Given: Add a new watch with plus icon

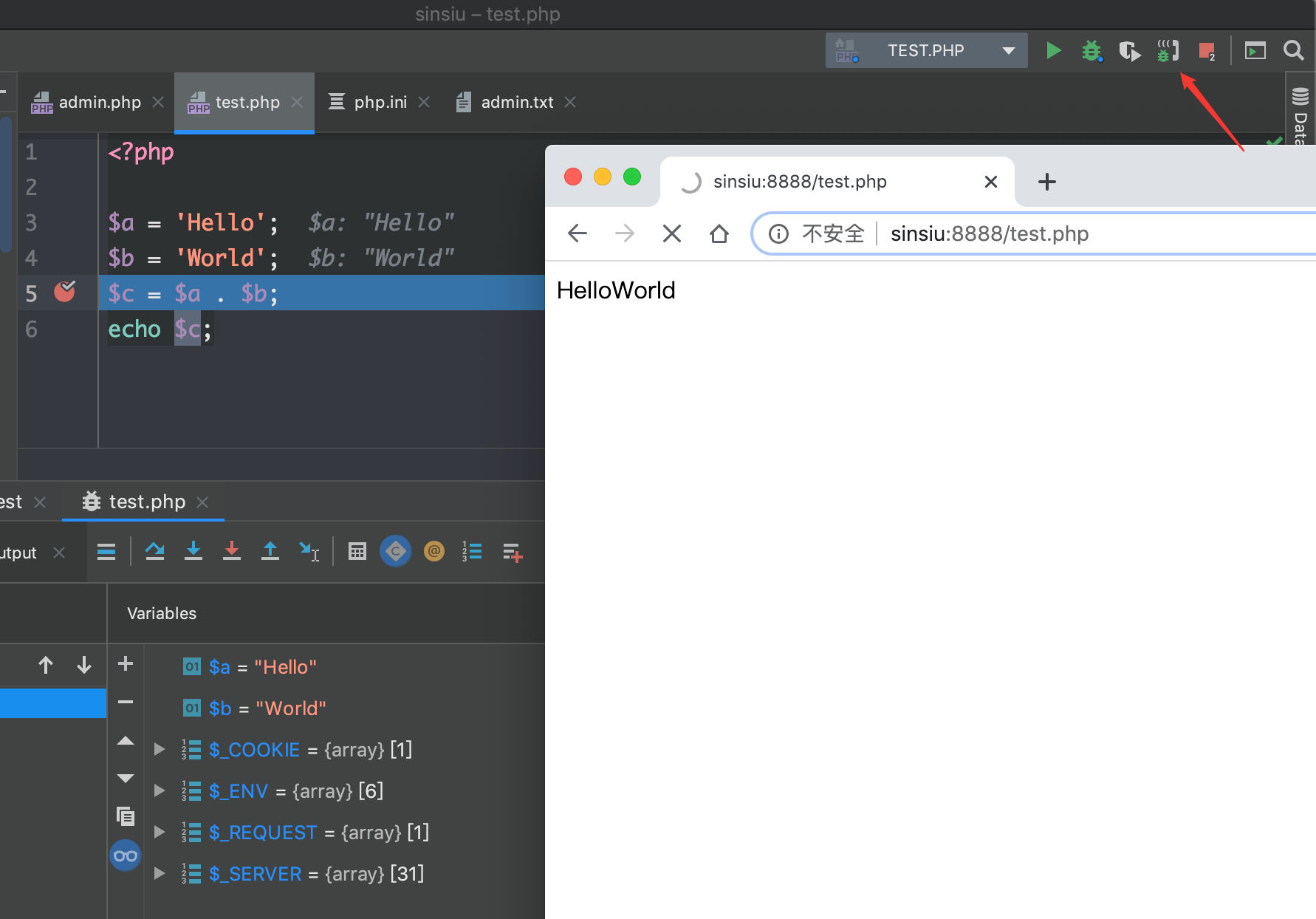Looking at the screenshot, I should 126,663.
